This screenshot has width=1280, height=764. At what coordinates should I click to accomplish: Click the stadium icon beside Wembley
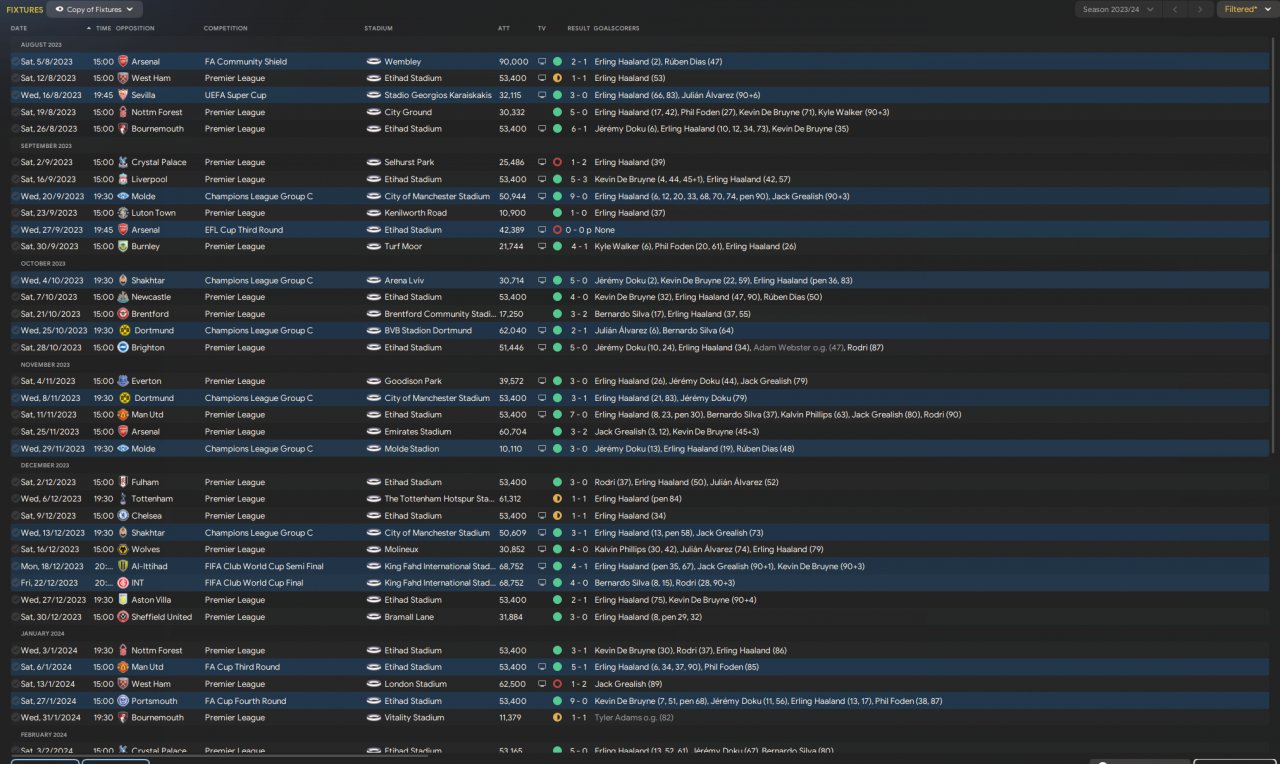point(374,62)
